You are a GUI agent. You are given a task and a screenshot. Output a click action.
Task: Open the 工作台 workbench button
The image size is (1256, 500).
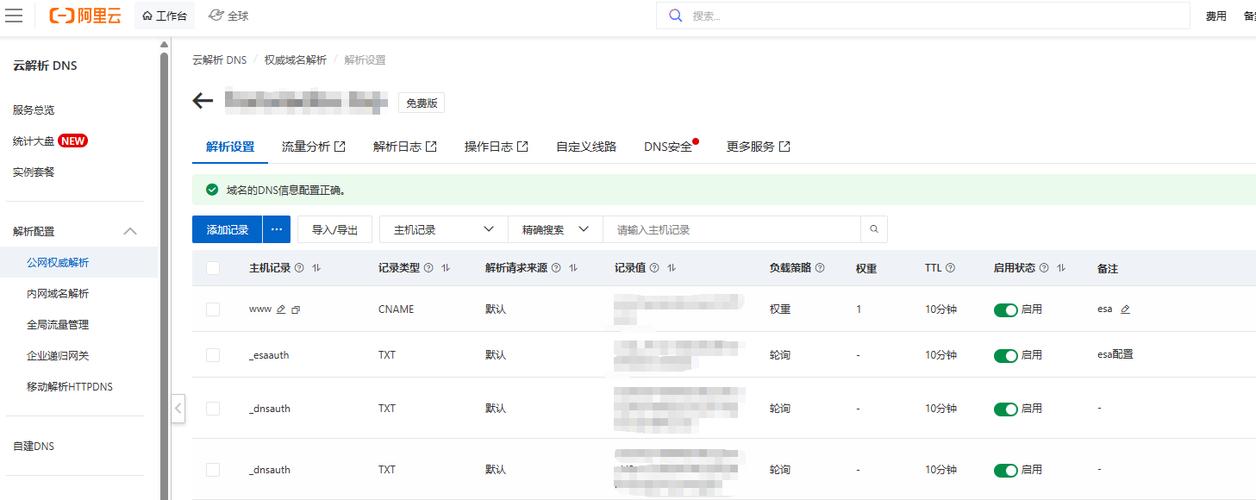pos(164,16)
